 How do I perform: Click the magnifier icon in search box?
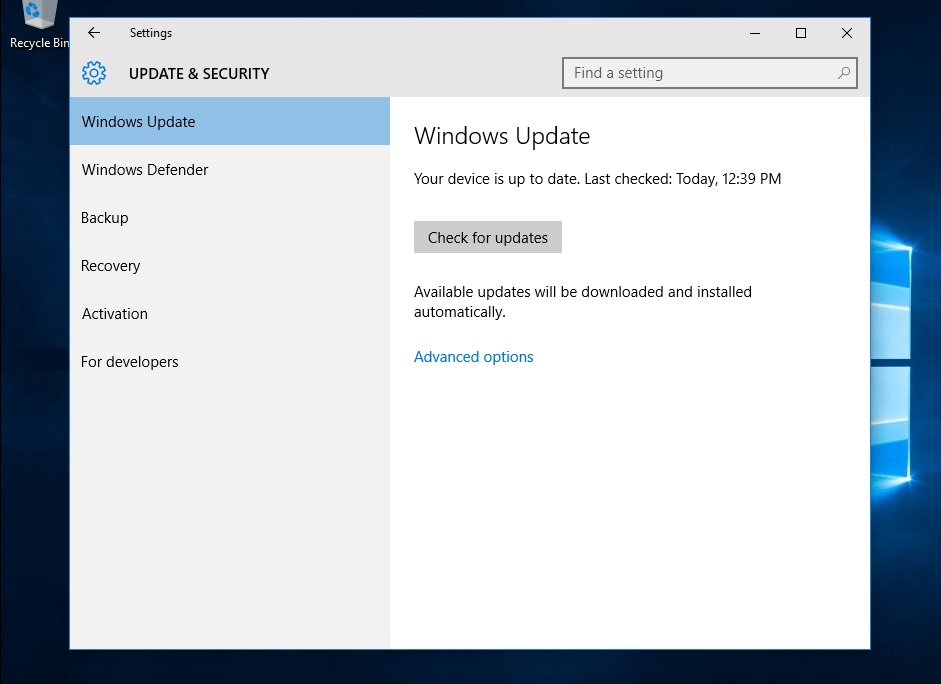point(844,73)
